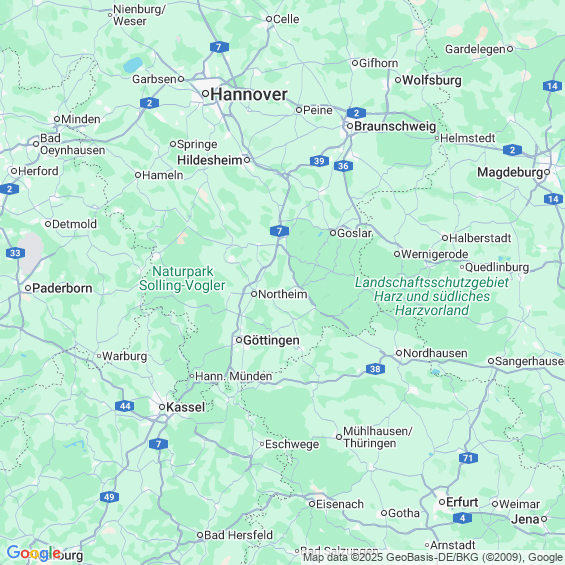
Task: Click the A4 highway shield near Erfurt
Action: tap(463, 518)
